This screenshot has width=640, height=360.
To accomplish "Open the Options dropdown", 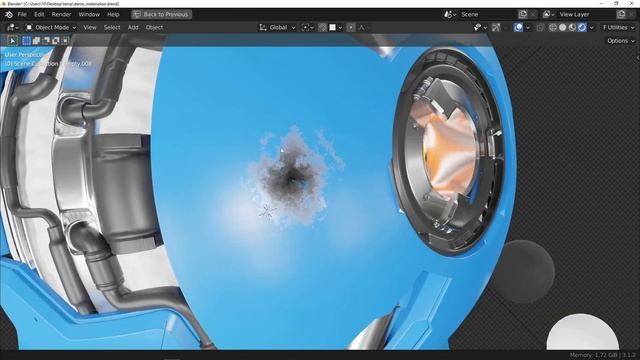I will [x=621, y=41].
